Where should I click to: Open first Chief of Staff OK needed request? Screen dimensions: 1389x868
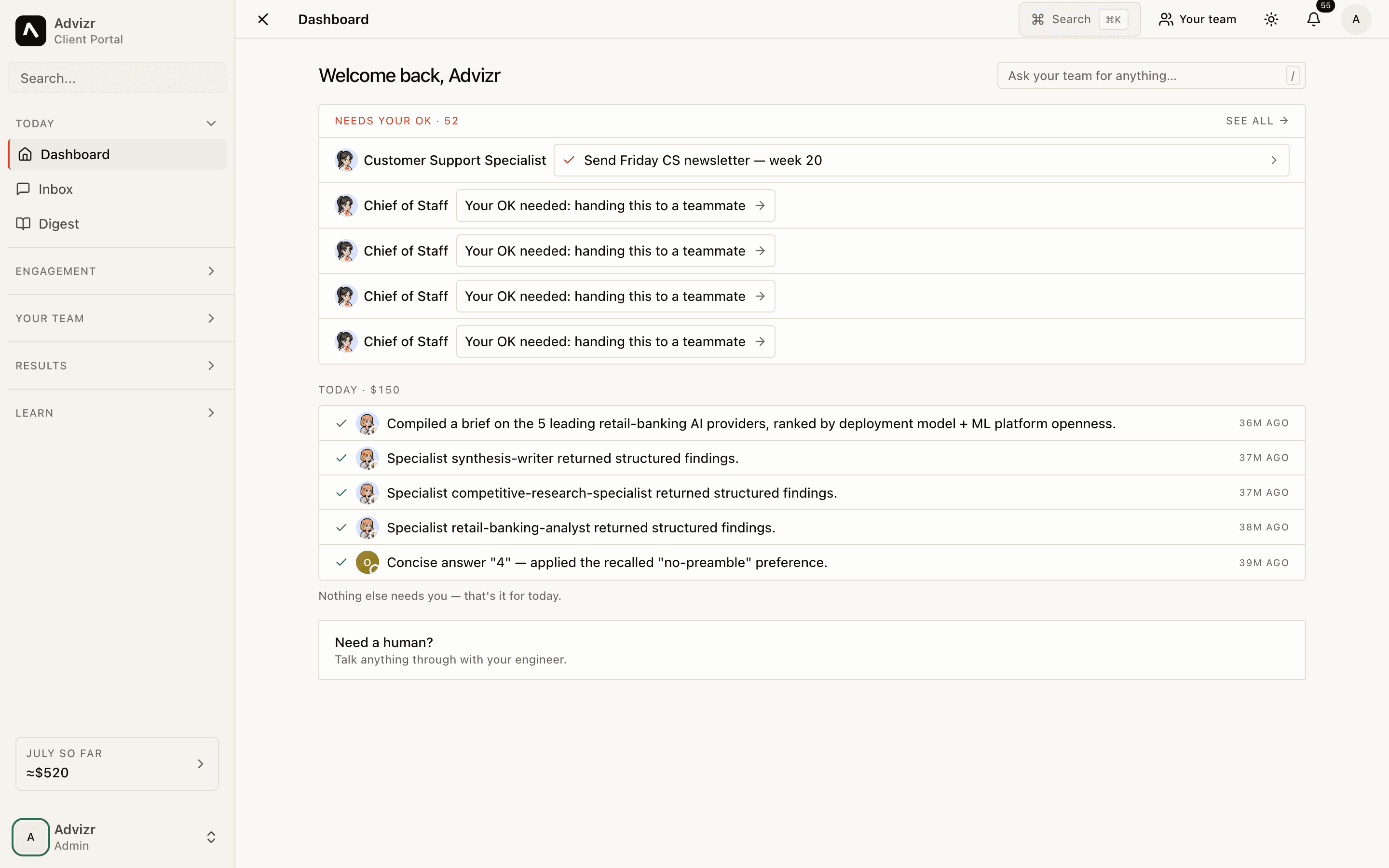click(615, 205)
